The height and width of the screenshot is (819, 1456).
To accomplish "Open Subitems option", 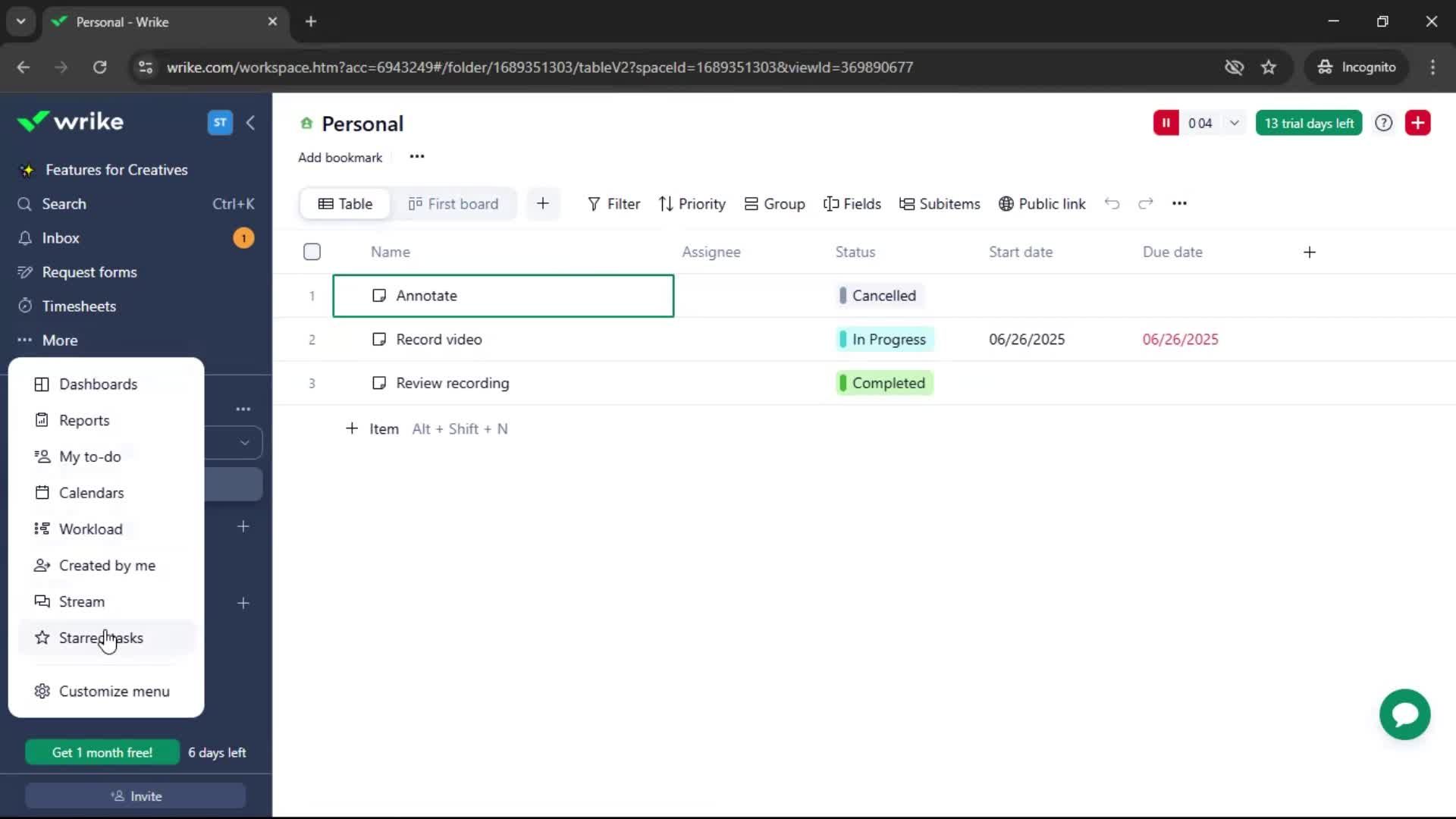I will click(x=940, y=204).
